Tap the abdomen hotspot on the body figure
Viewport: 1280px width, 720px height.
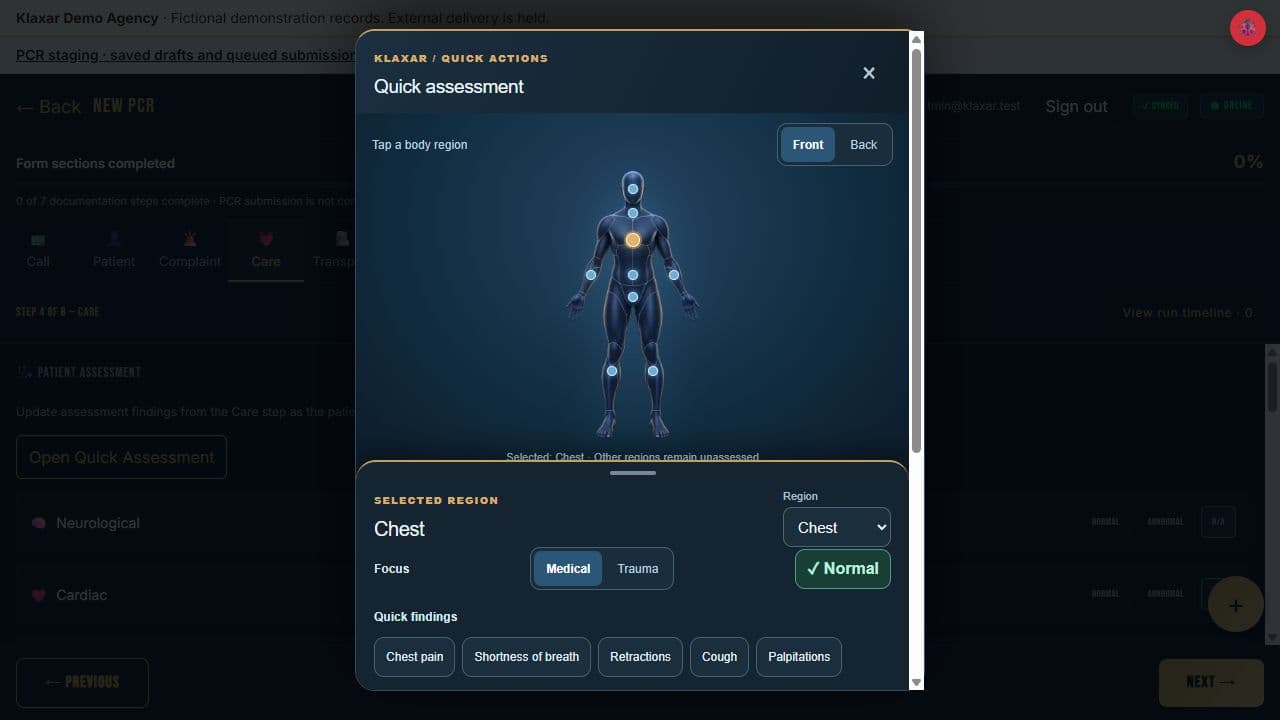(x=633, y=275)
